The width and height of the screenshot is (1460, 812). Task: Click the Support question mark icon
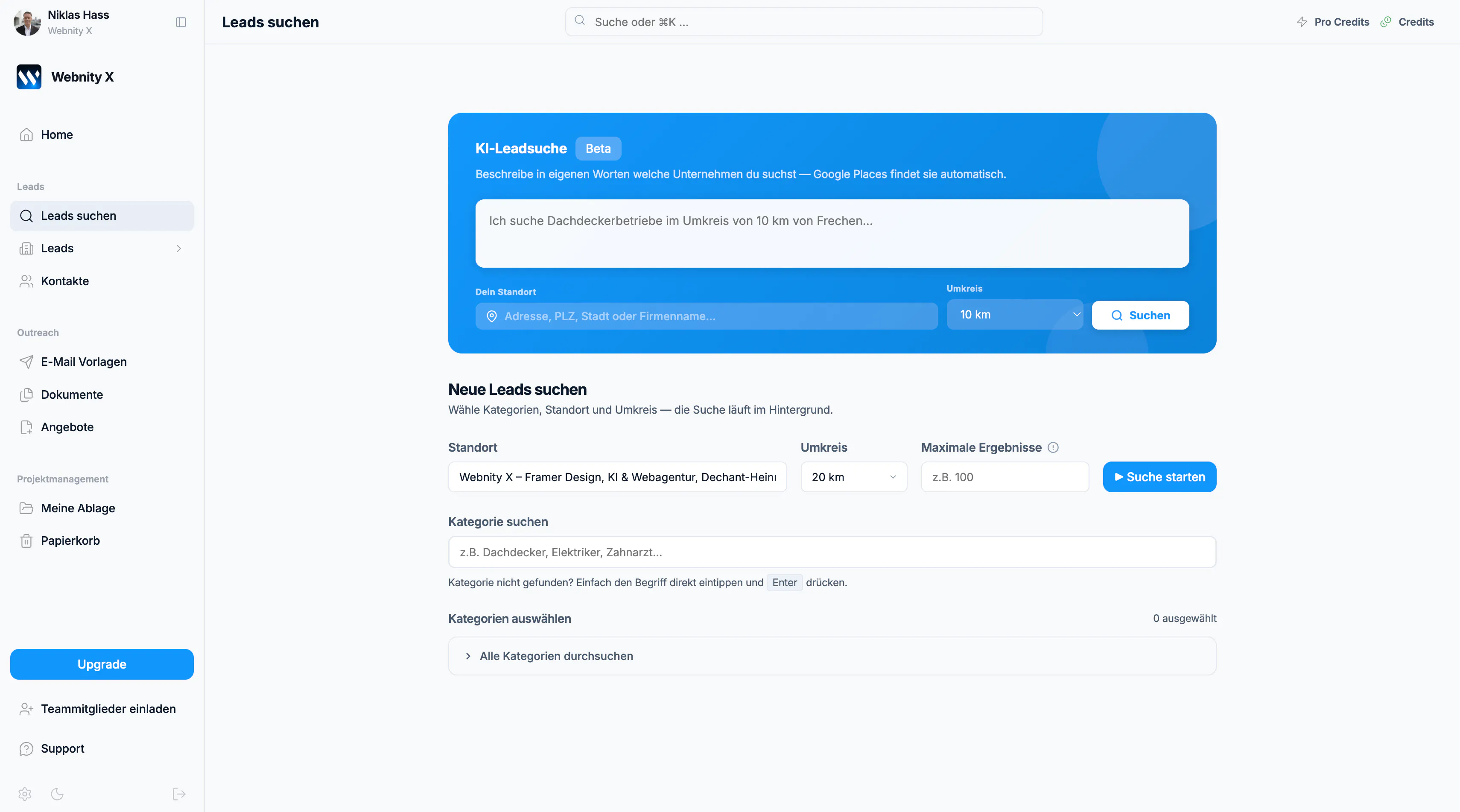[26, 748]
